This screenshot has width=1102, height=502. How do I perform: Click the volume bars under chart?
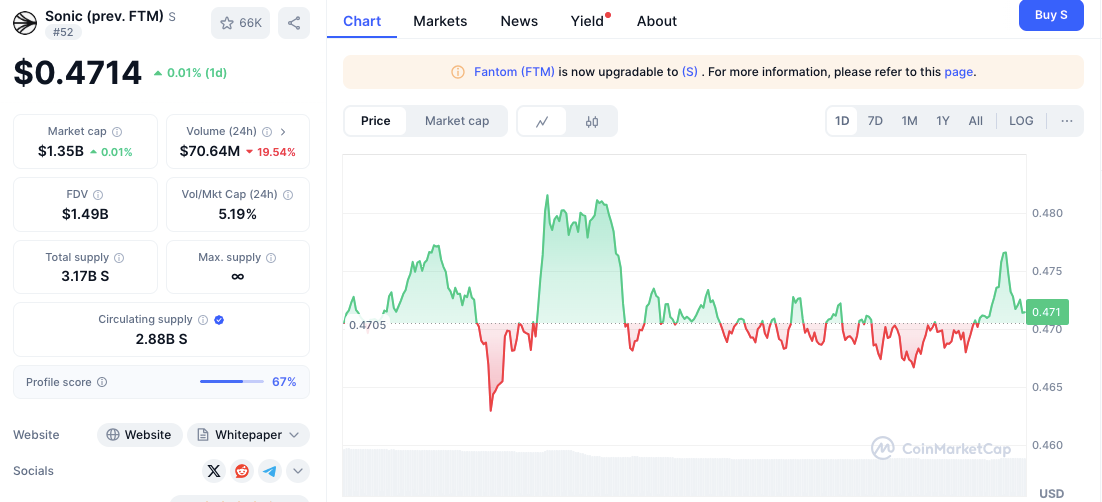click(x=684, y=472)
